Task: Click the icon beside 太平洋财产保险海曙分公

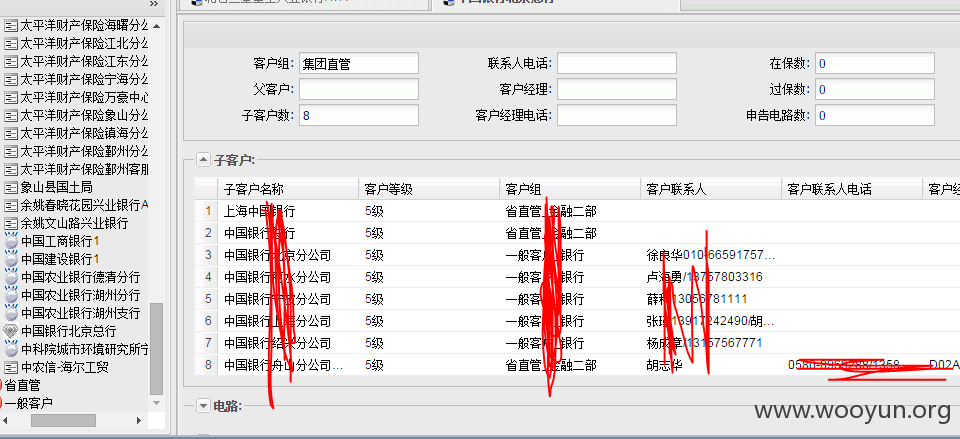Action: pyautogui.click(x=10, y=26)
